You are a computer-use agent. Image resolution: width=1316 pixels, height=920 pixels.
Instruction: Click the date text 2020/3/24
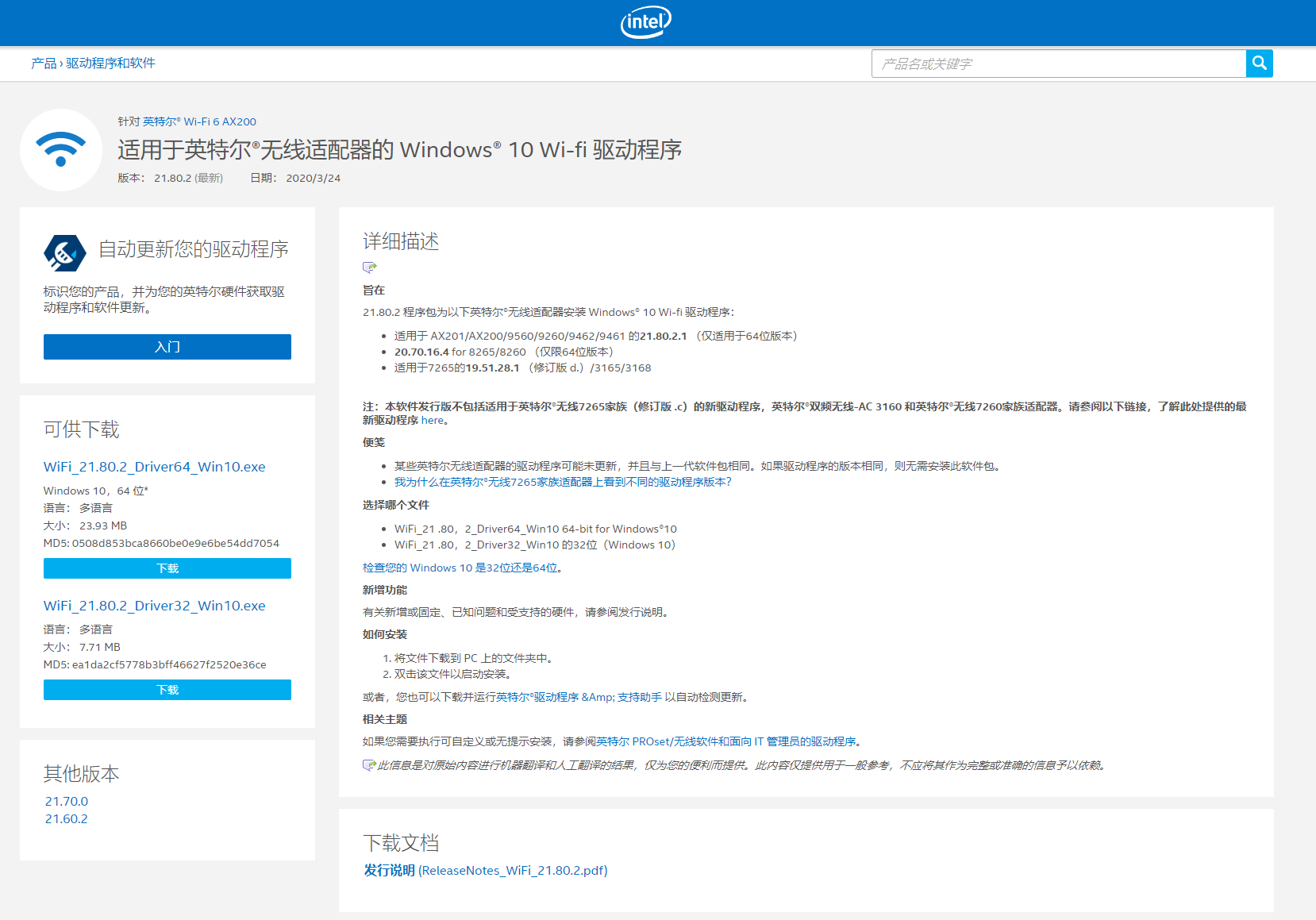click(x=314, y=178)
